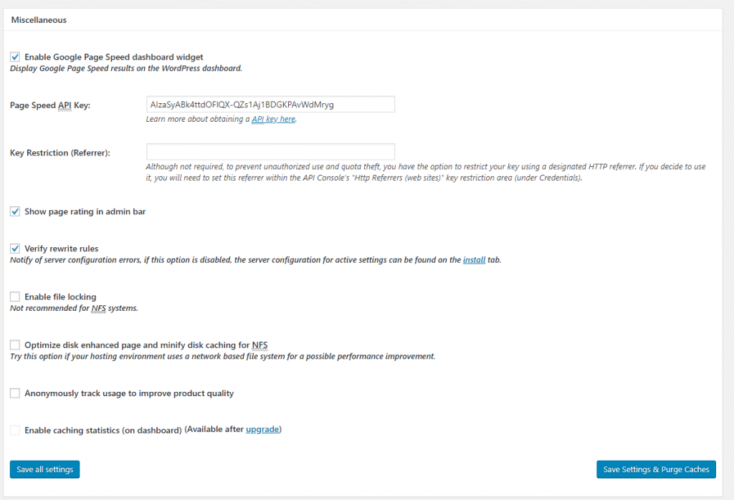The image size is (734, 500).
Task: Click the 'Display Google Page Speed results' description
Action: (126, 69)
